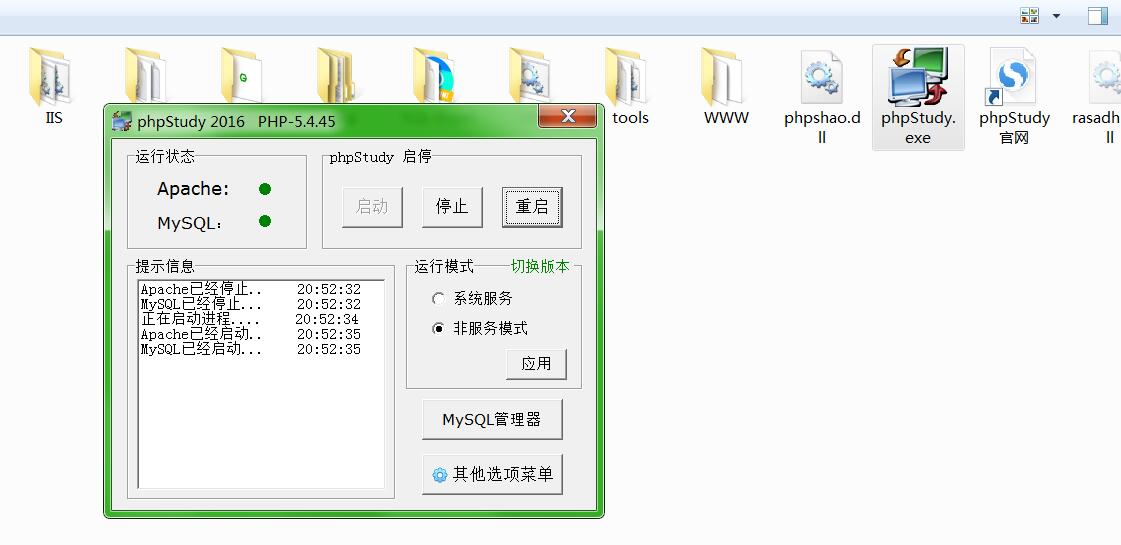Image resolution: width=1121 pixels, height=545 pixels.
Task: Click the gear icon on 其他选项菜单
Action: 440,475
